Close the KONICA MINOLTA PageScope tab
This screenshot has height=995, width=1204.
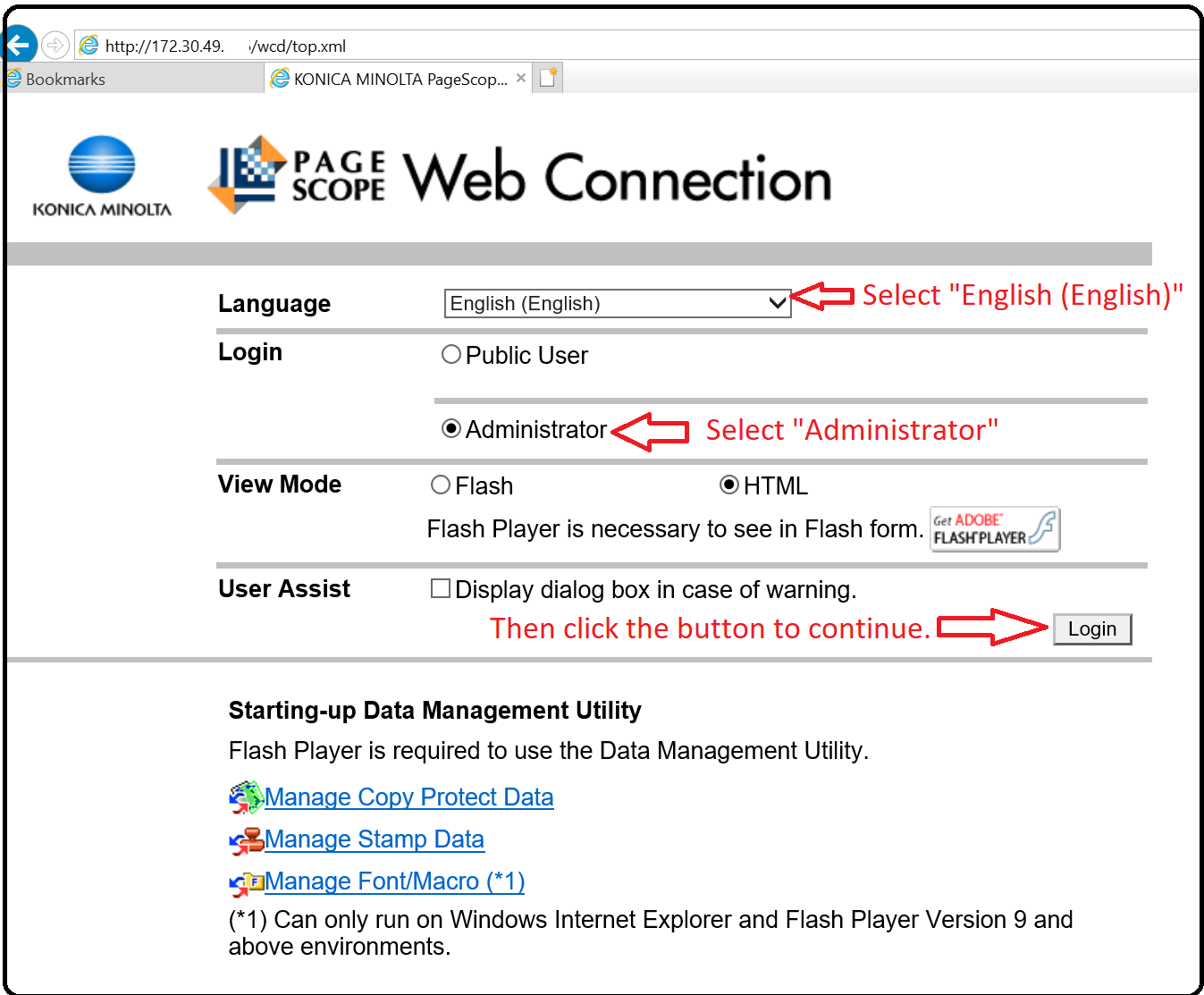521,78
